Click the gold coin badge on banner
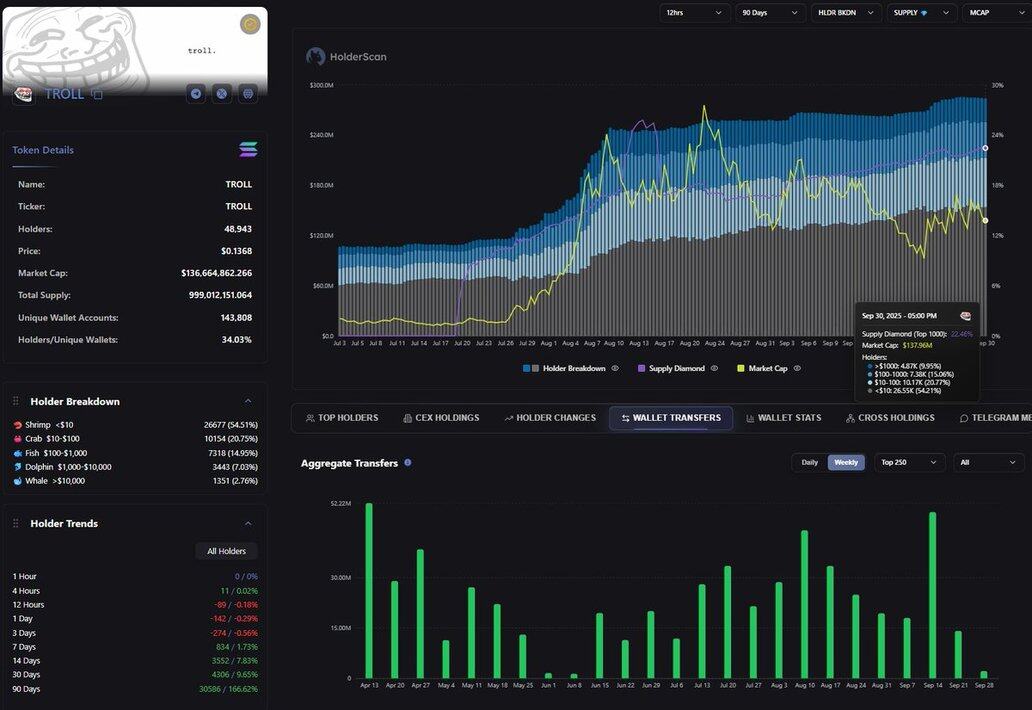Image resolution: width=1032 pixels, height=710 pixels. [x=250, y=25]
